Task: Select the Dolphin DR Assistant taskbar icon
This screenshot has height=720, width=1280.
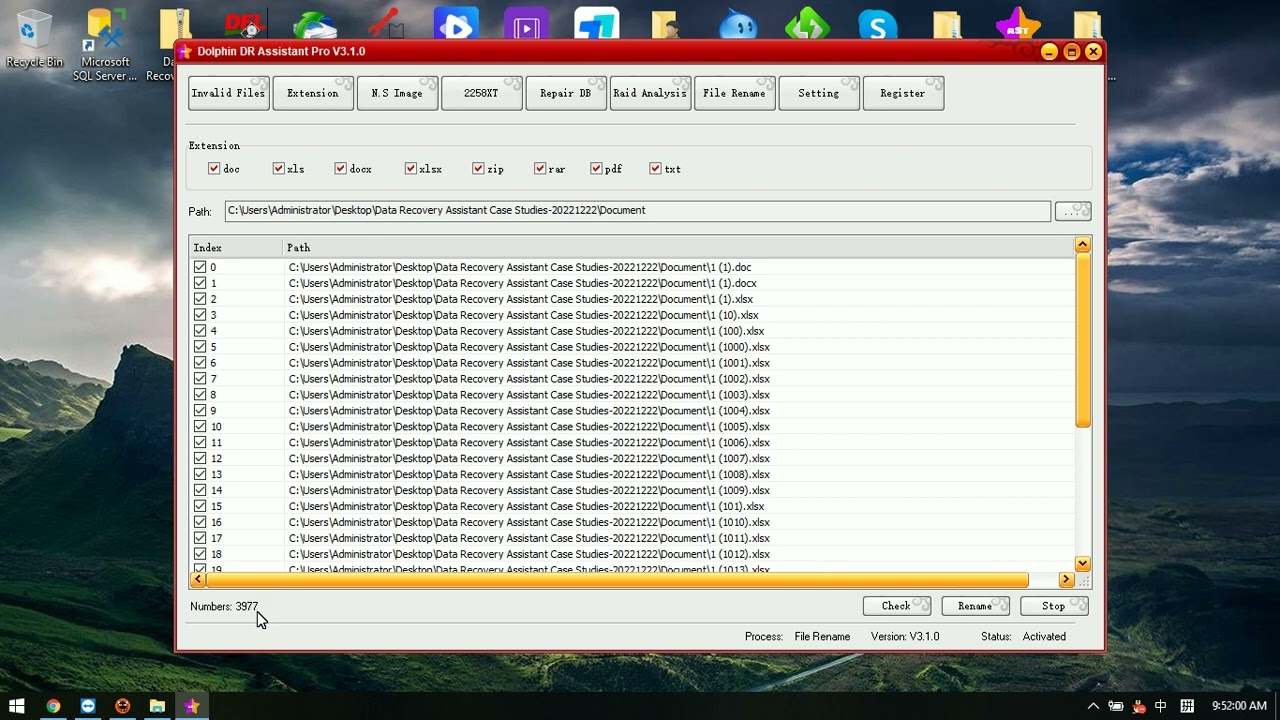Action: [x=192, y=706]
